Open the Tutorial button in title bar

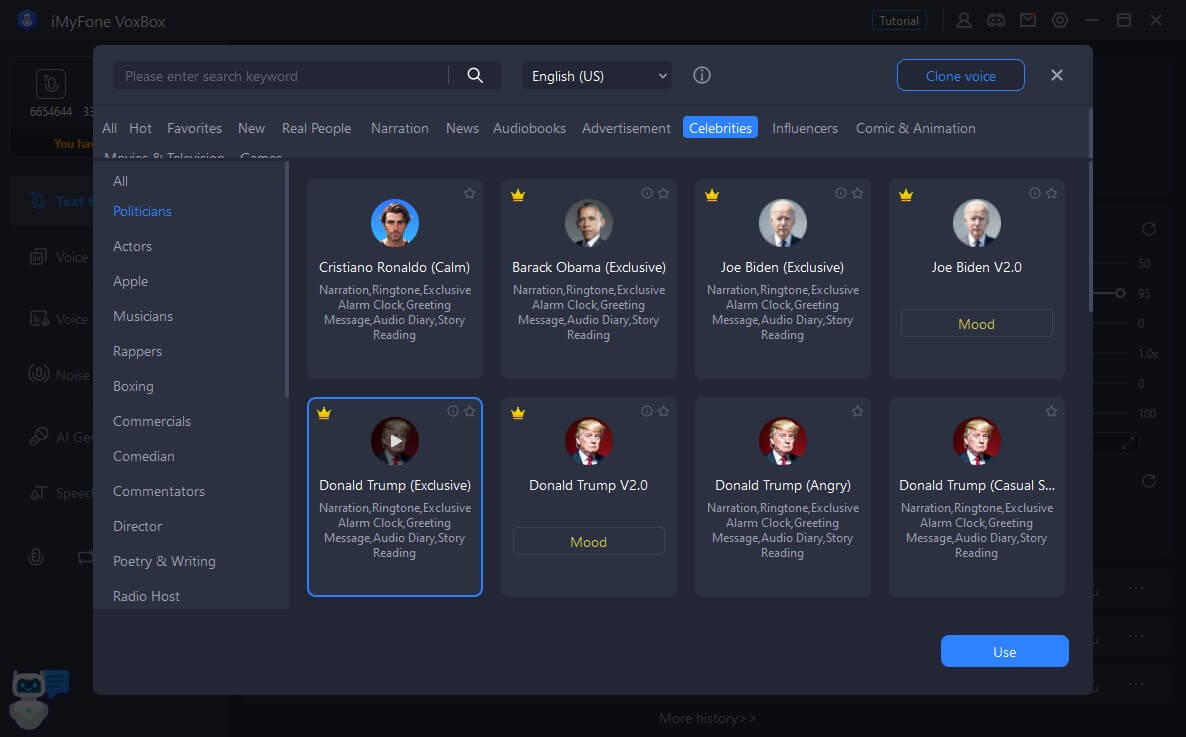[x=899, y=20]
